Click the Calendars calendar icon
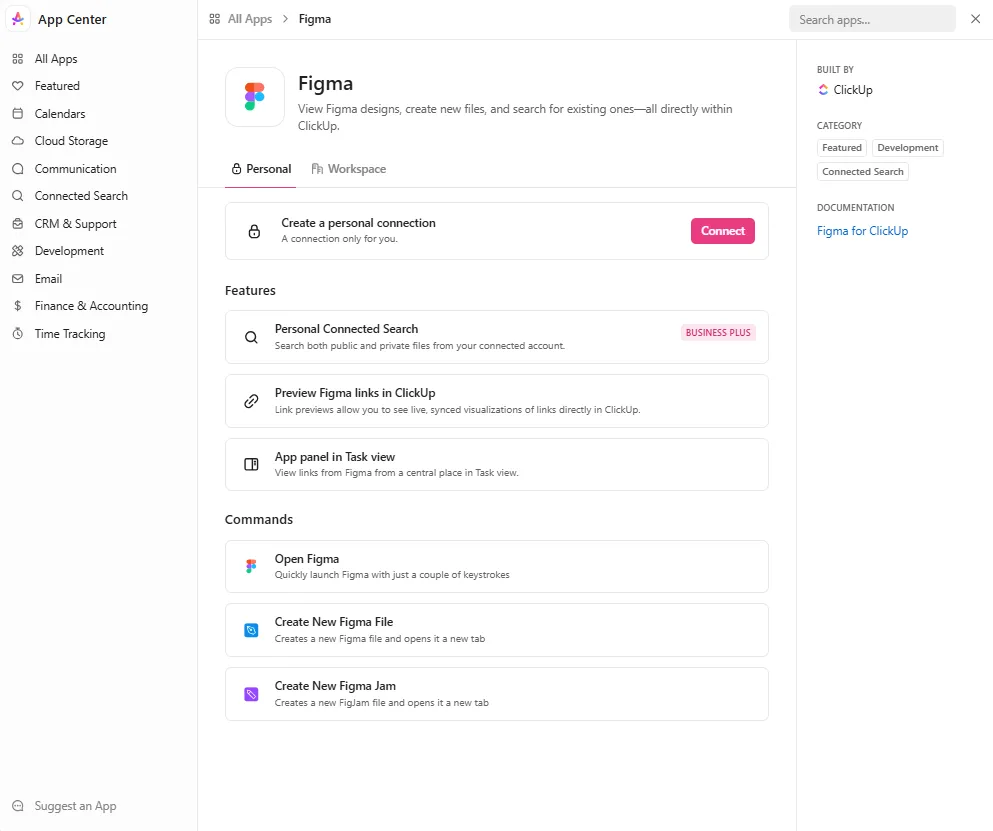This screenshot has width=993, height=831. pyautogui.click(x=18, y=113)
